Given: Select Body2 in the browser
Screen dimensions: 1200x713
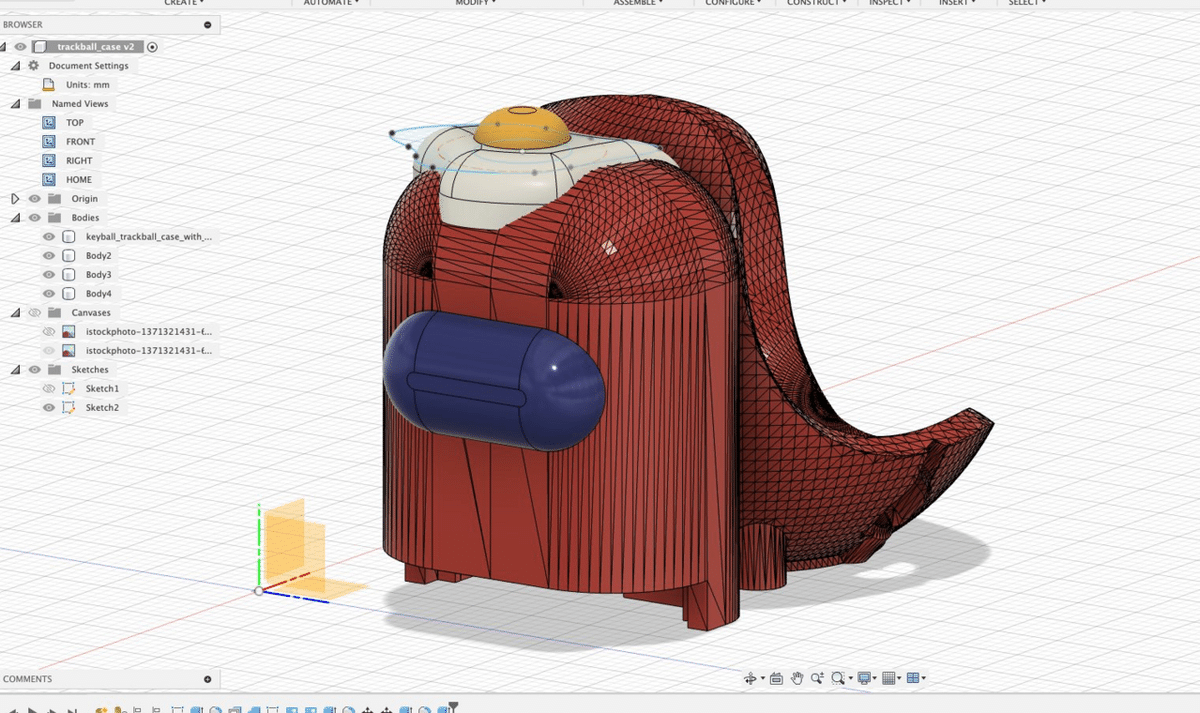Looking at the screenshot, I should pyautogui.click(x=98, y=256).
